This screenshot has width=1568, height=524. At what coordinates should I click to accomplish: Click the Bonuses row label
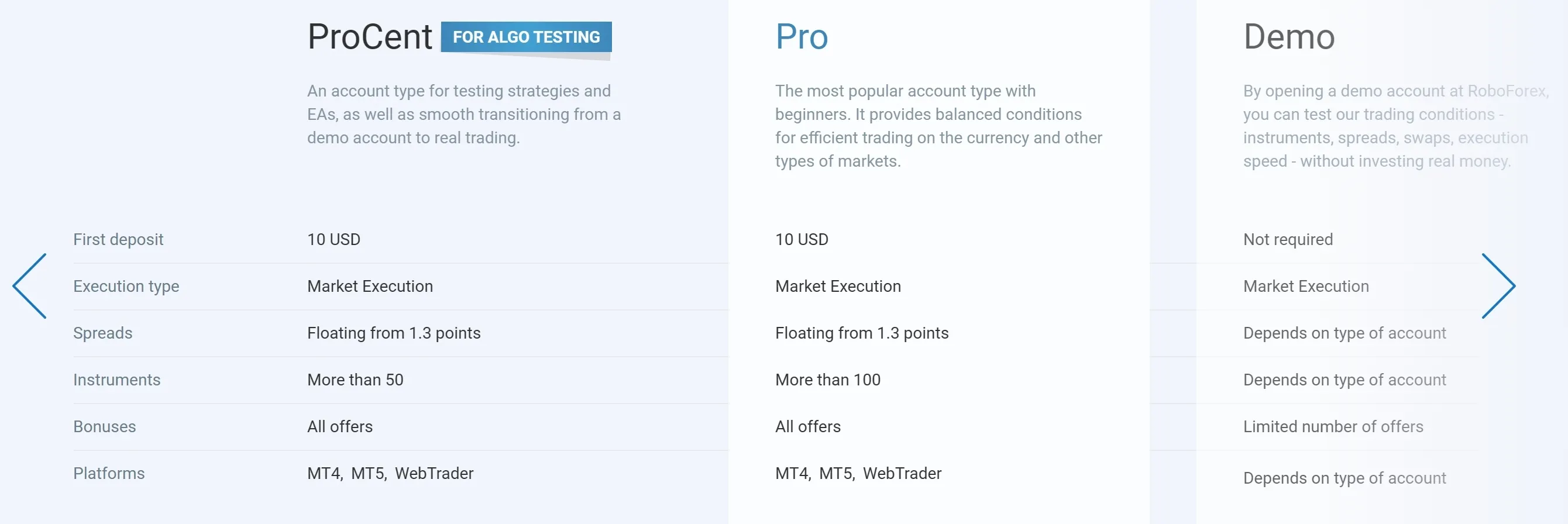pyautogui.click(x=105, y=426)
